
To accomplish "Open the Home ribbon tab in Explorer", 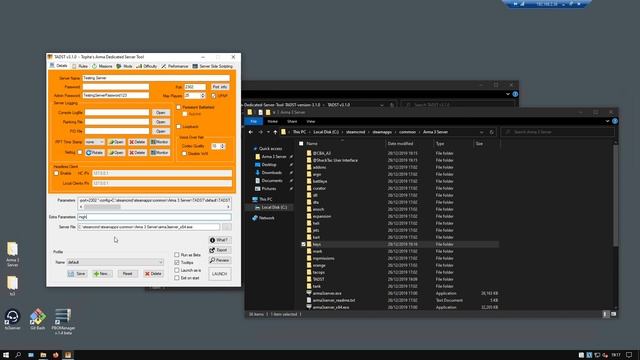I will (x=272, y=122).
